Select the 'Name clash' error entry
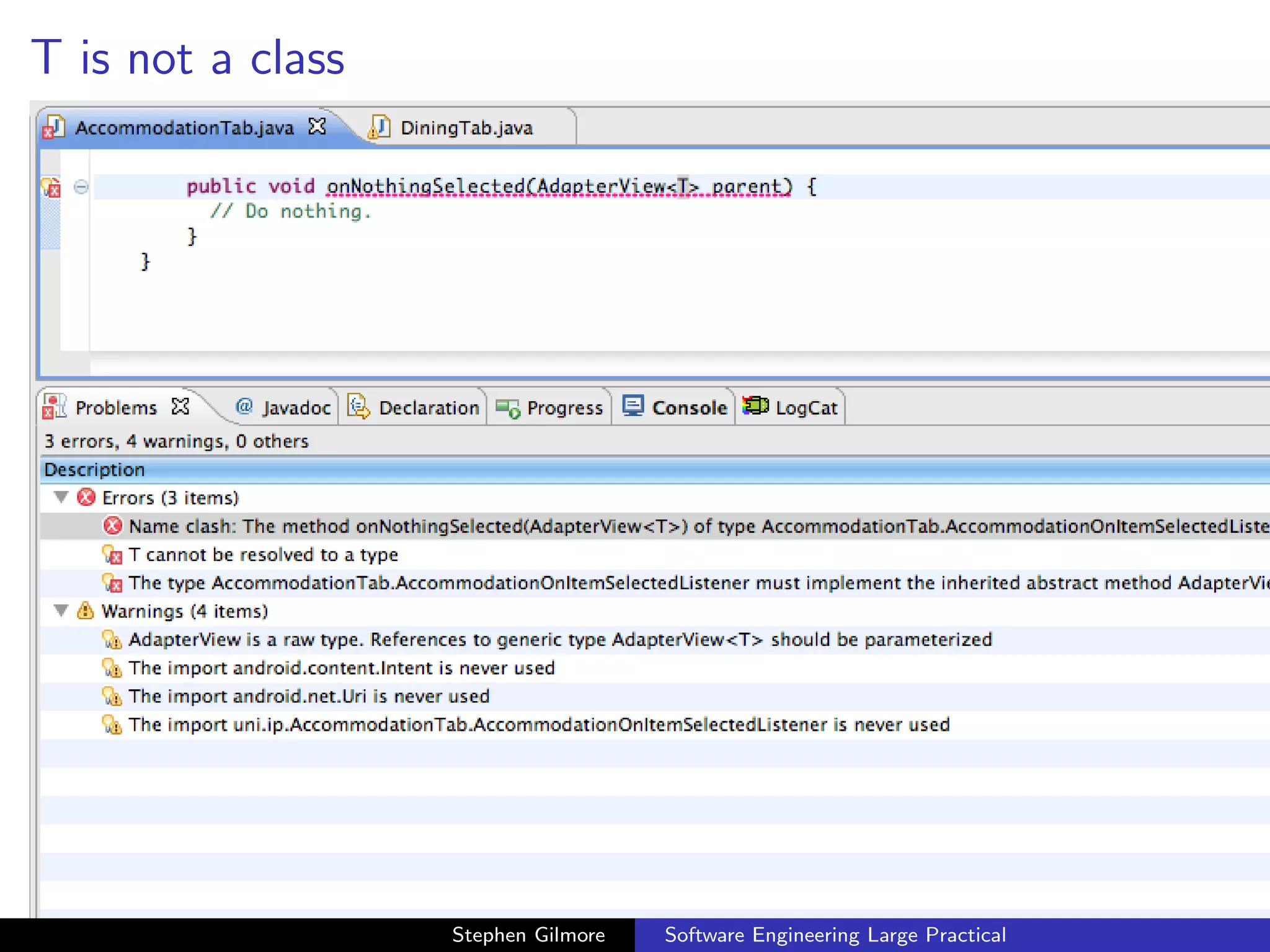The image size is (1270, 952). tap(655, 526)
